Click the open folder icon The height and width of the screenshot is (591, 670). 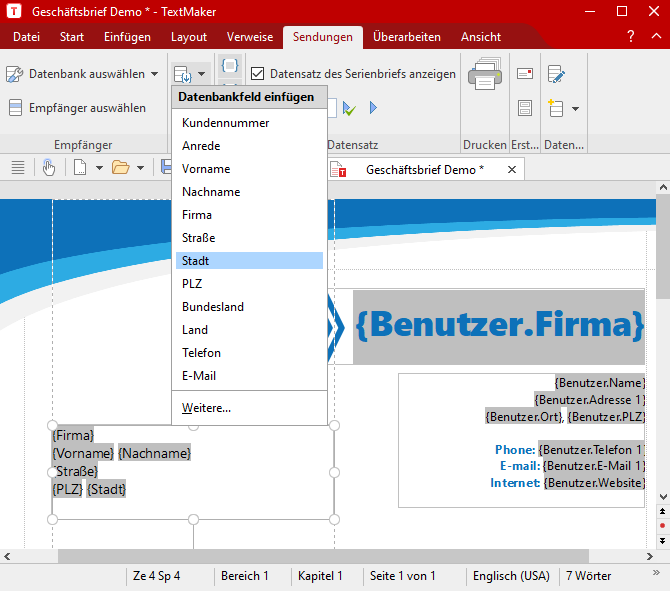[120, 168]
